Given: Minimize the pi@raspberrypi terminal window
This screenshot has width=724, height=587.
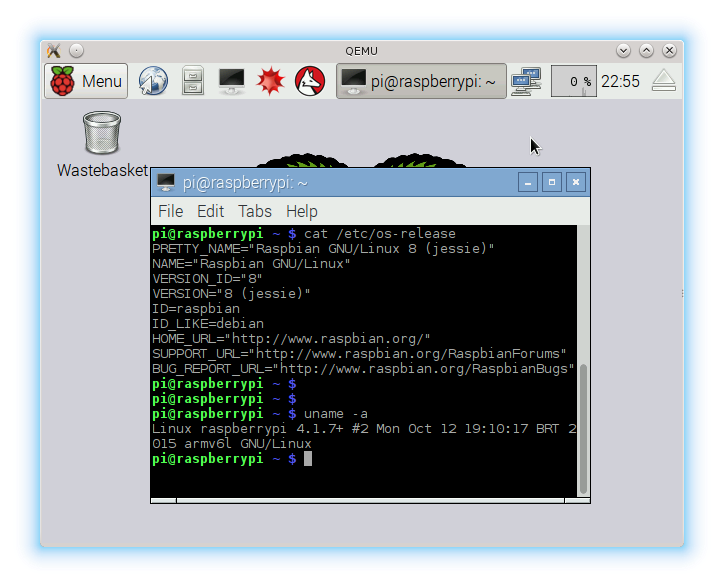Looking at the screenshot, I should pos(528,182).
